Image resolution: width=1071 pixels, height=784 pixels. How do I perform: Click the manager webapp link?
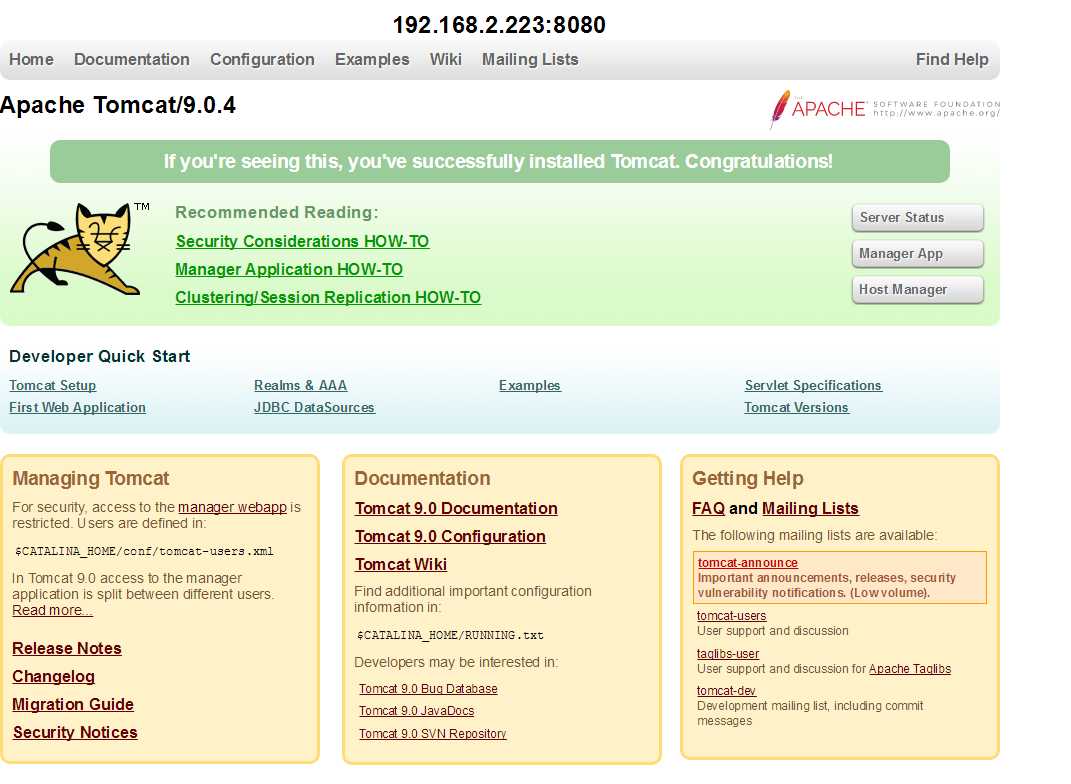232,507
